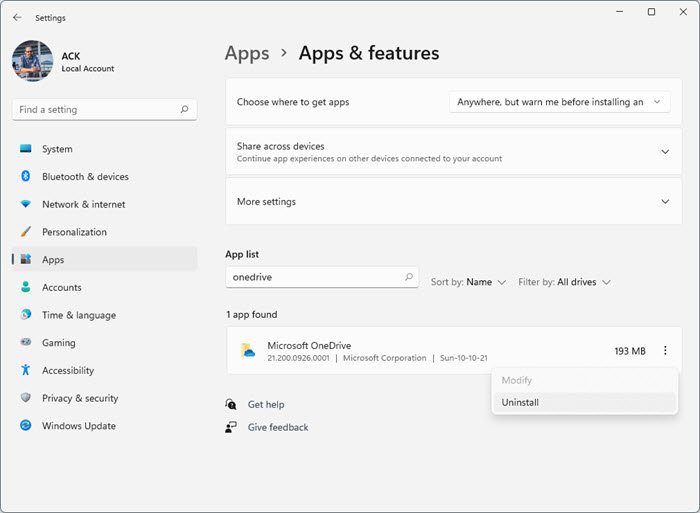Click the search magnifier in app list box
The image size is (700, 513).
(x=408, y=278)
